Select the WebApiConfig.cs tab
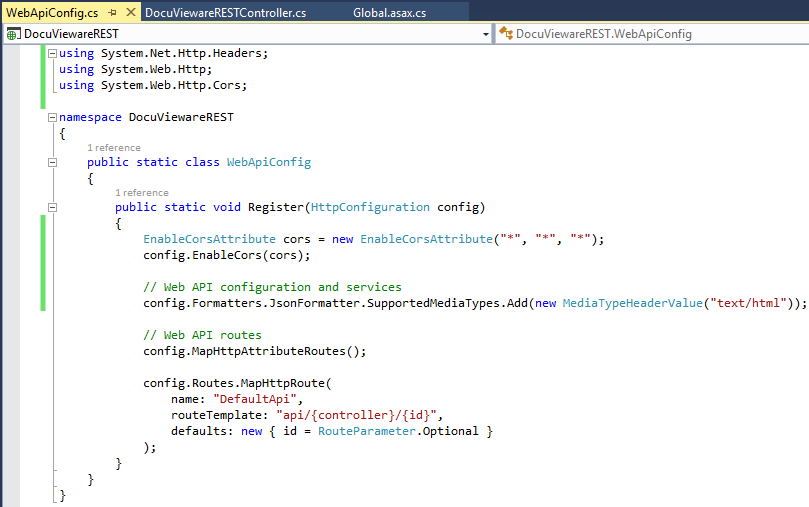 (x=52, y=13)
